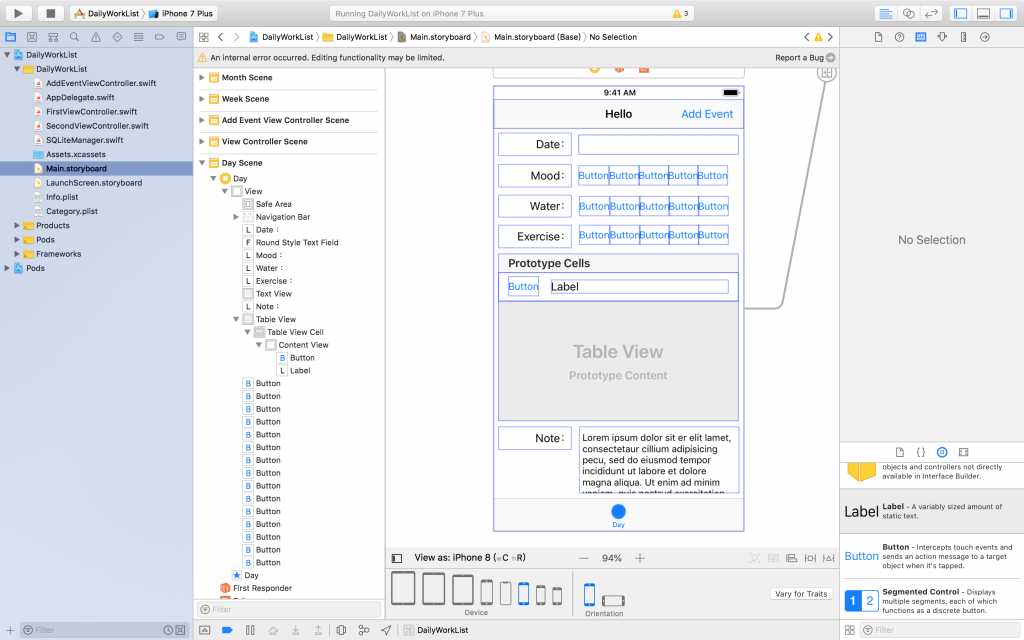Zoom in the canvas with plus
The image size is (1024, 640).
640,558
